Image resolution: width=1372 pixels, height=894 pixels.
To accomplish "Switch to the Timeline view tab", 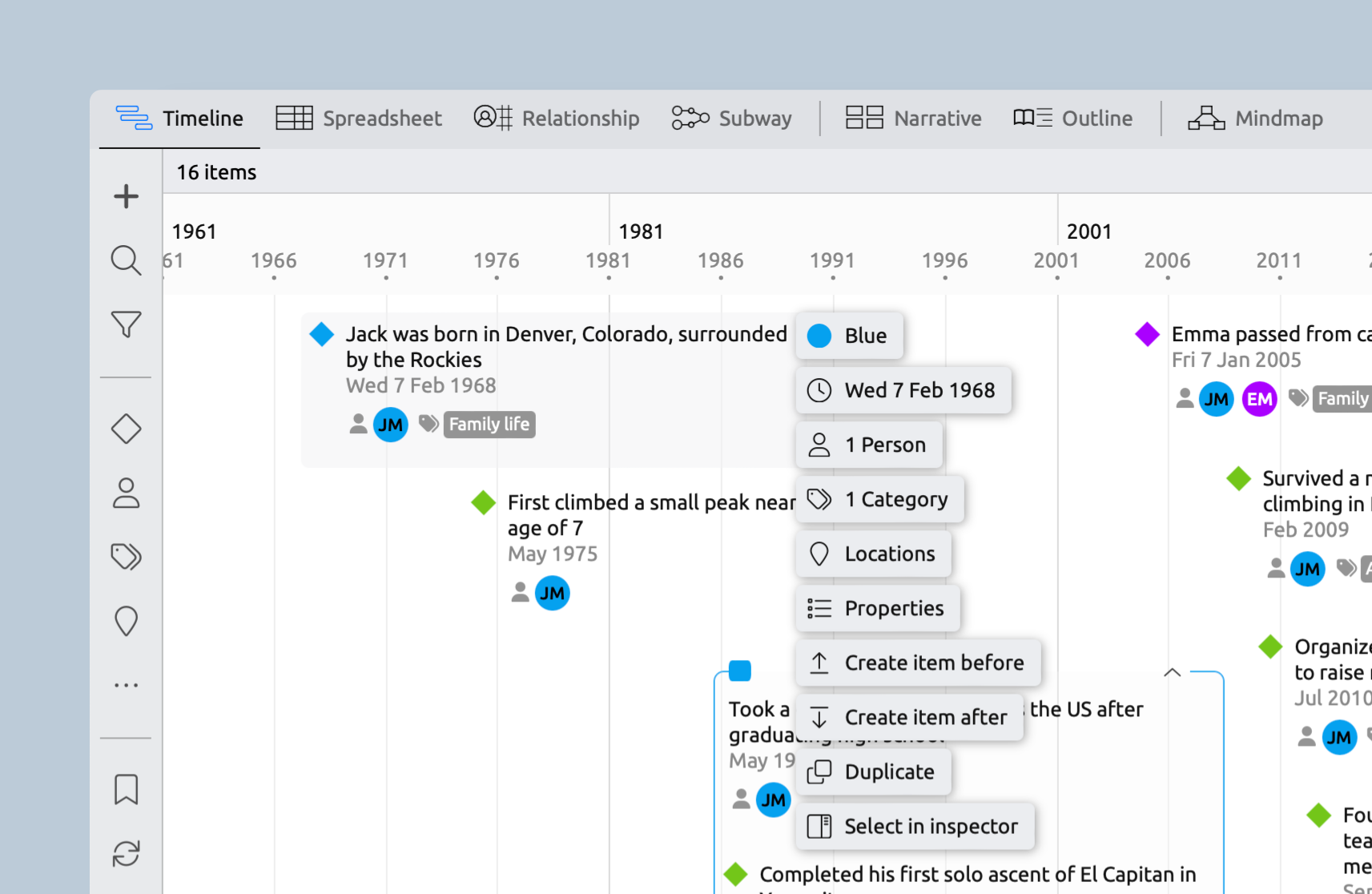I will 179,119.
